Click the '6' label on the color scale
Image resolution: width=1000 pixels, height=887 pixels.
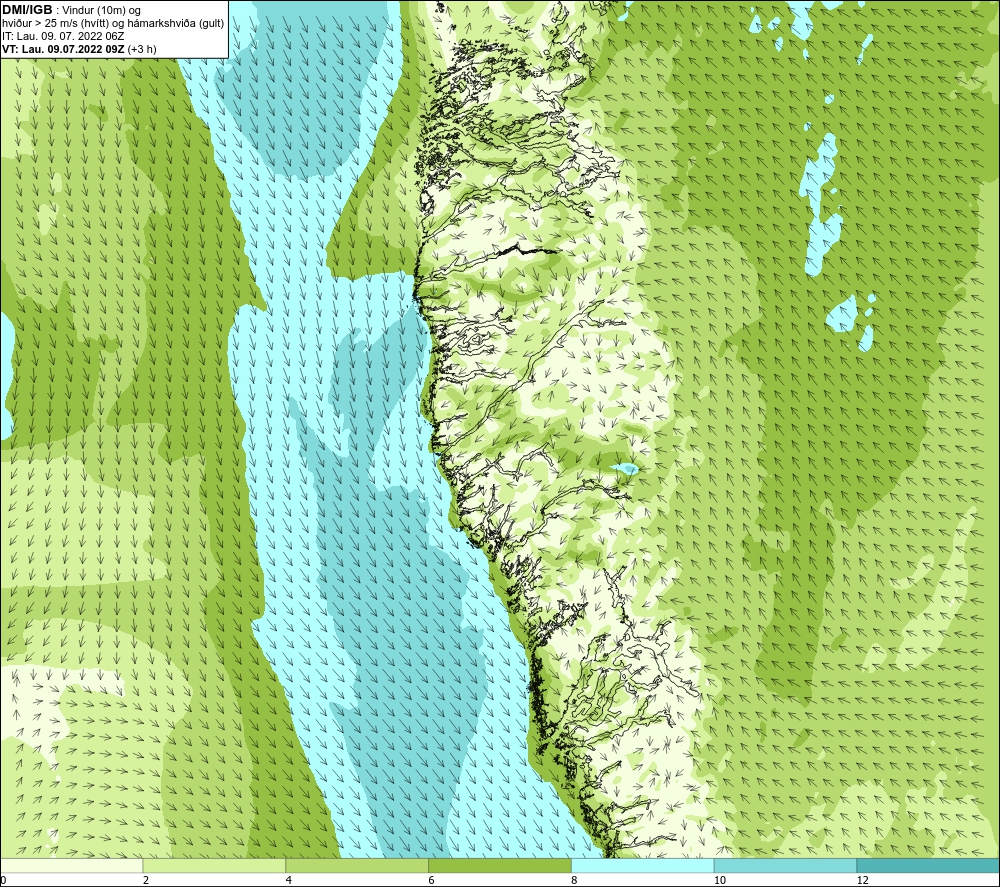432,880
